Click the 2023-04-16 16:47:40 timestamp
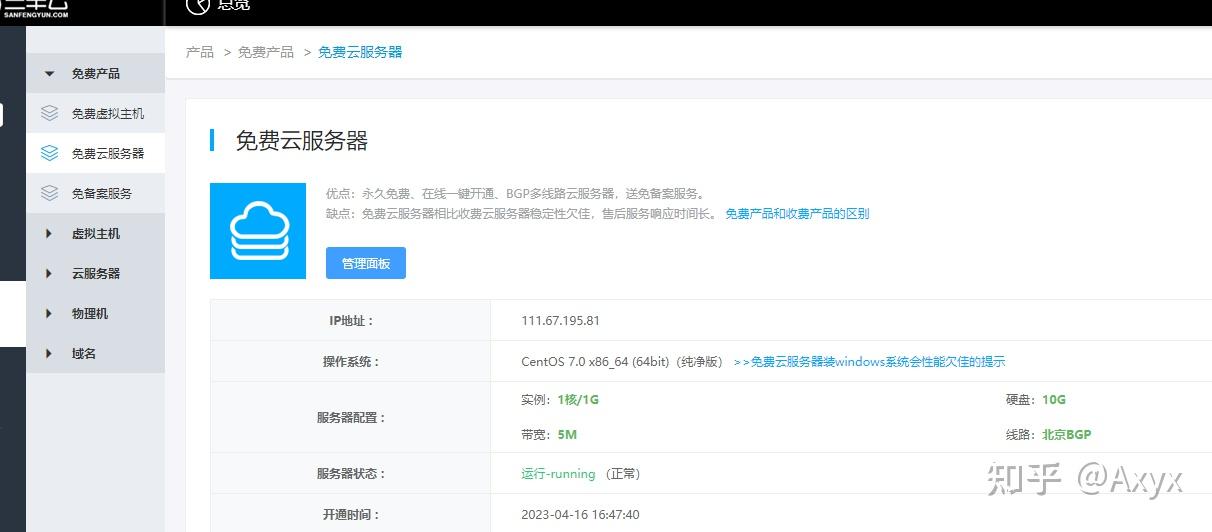 pos(580,515)
